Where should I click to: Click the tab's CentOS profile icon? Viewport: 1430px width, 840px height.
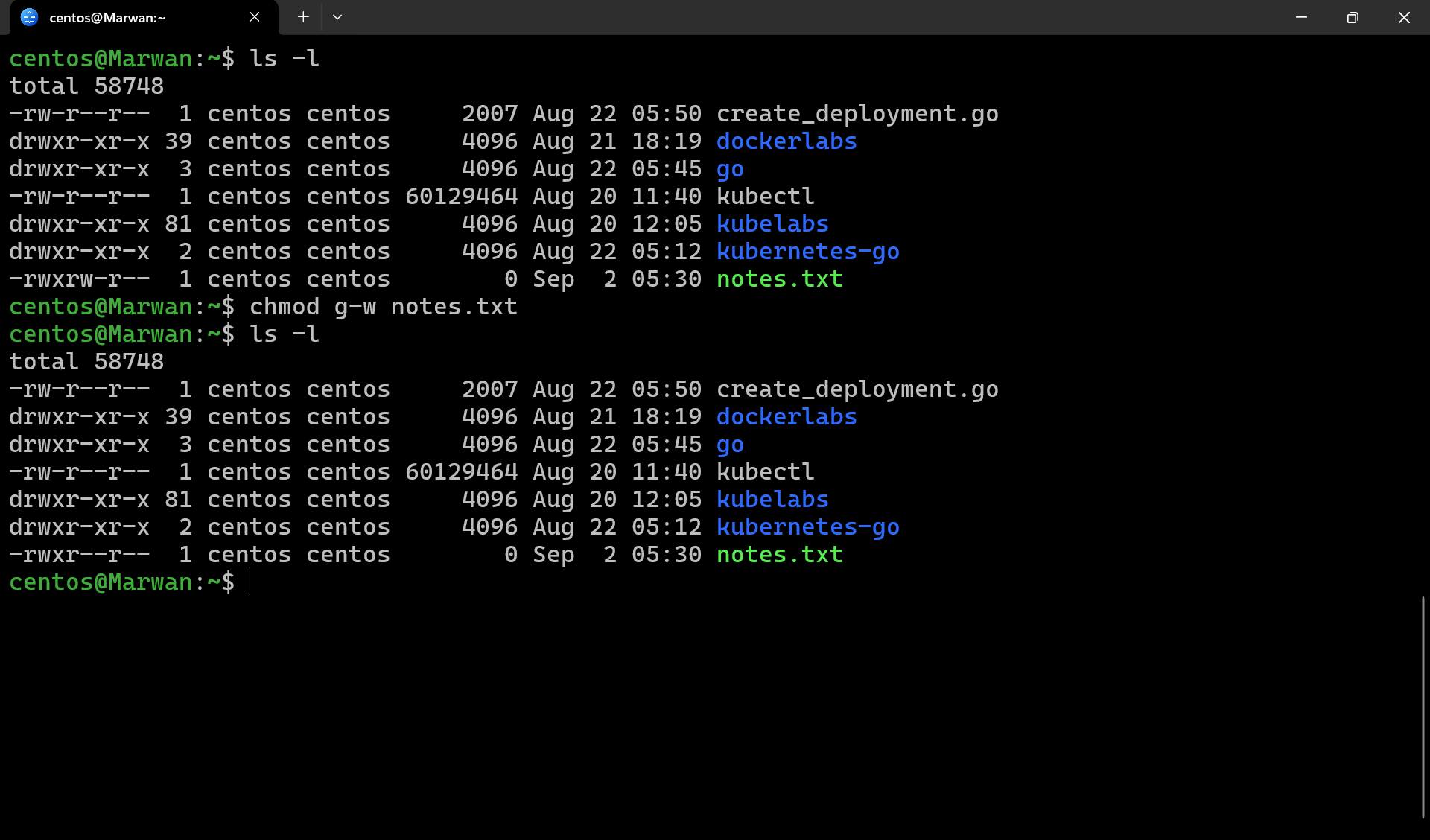pos(29,17)
